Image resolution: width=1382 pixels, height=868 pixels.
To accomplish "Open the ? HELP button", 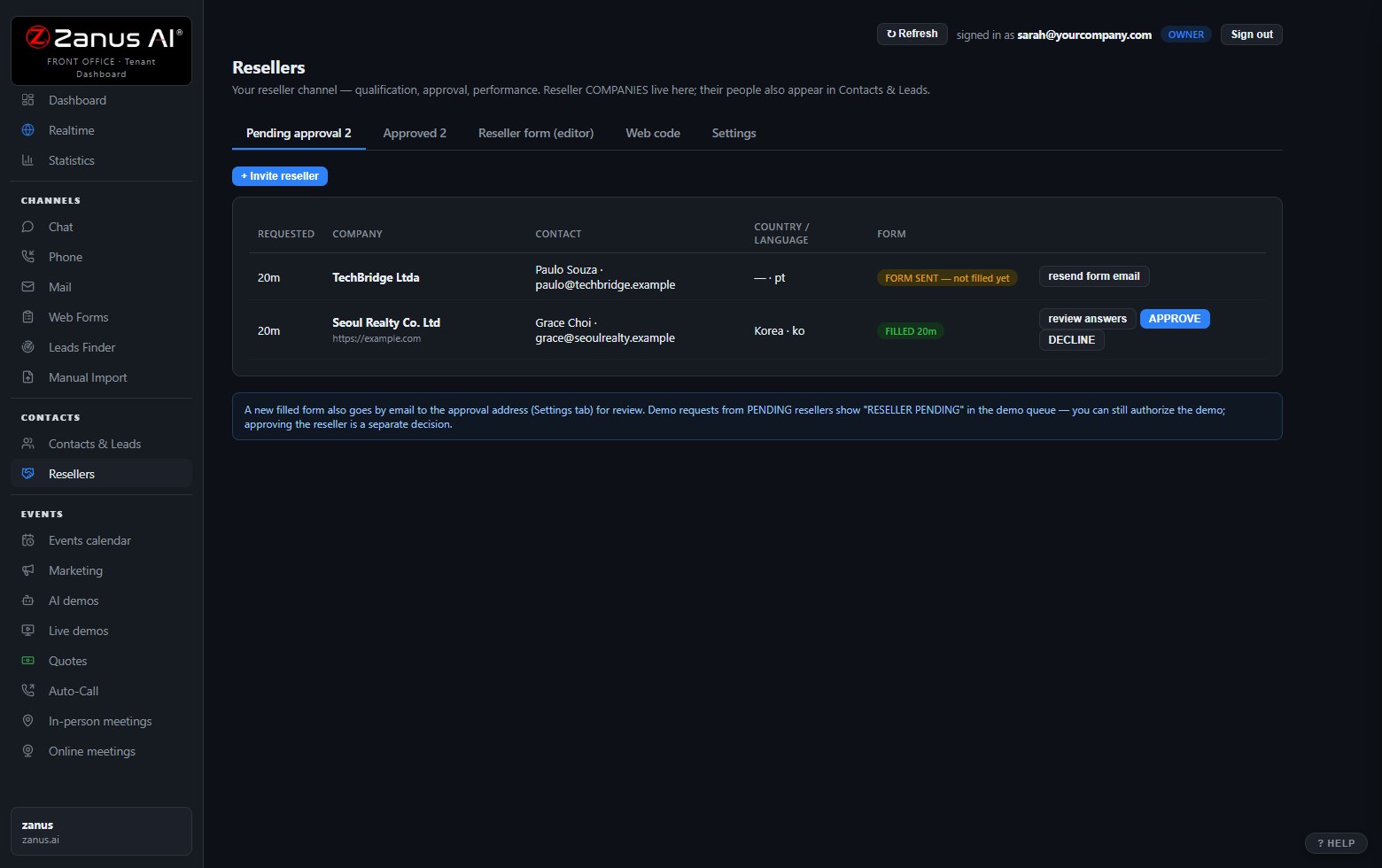I will pos(1336,843).
